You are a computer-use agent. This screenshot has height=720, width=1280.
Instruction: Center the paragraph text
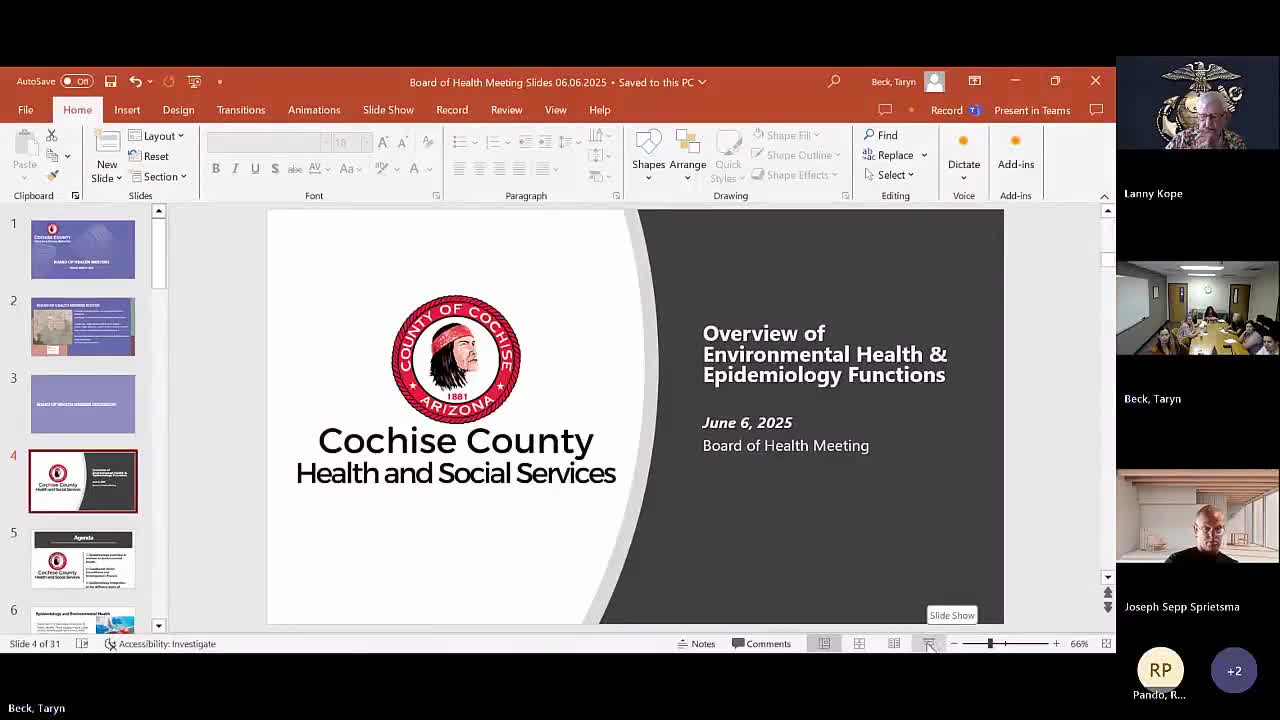coord(479,168)
